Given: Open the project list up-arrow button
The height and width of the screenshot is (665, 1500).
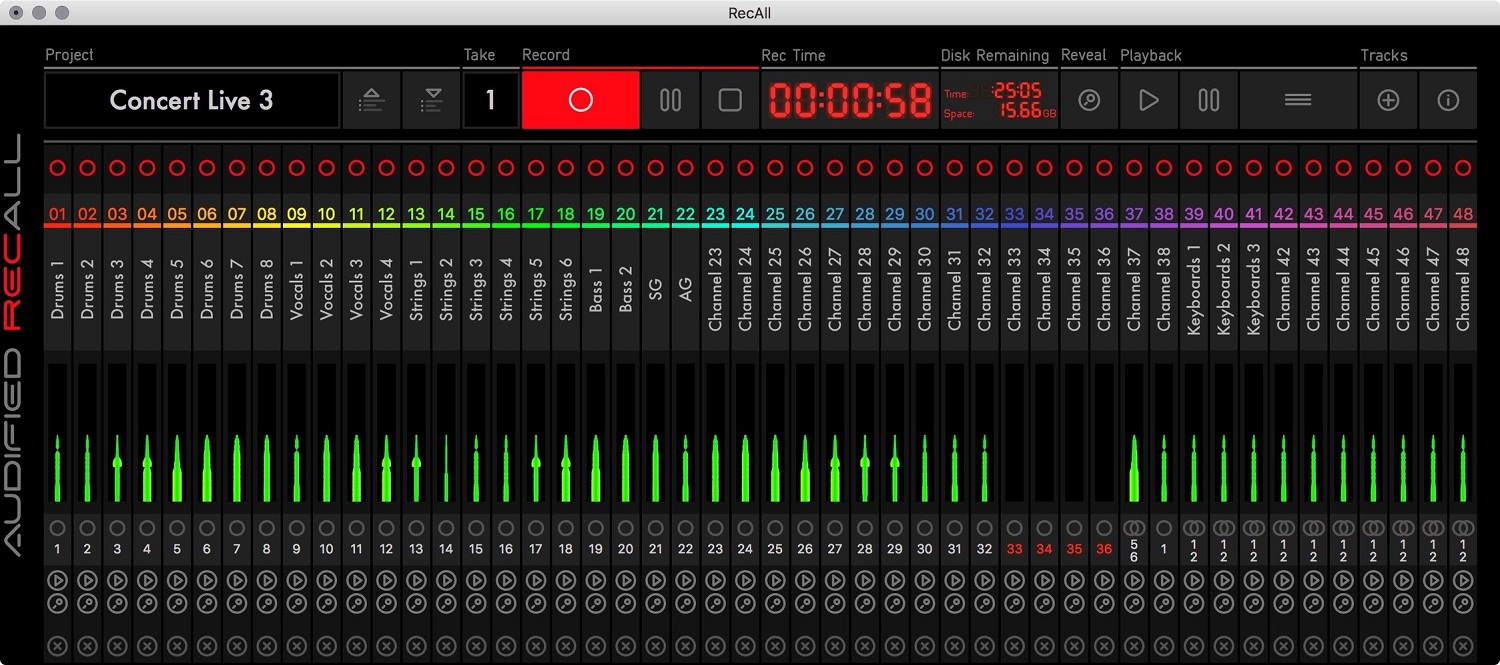Looking at the screenshot, I should [x=371, y=100].
